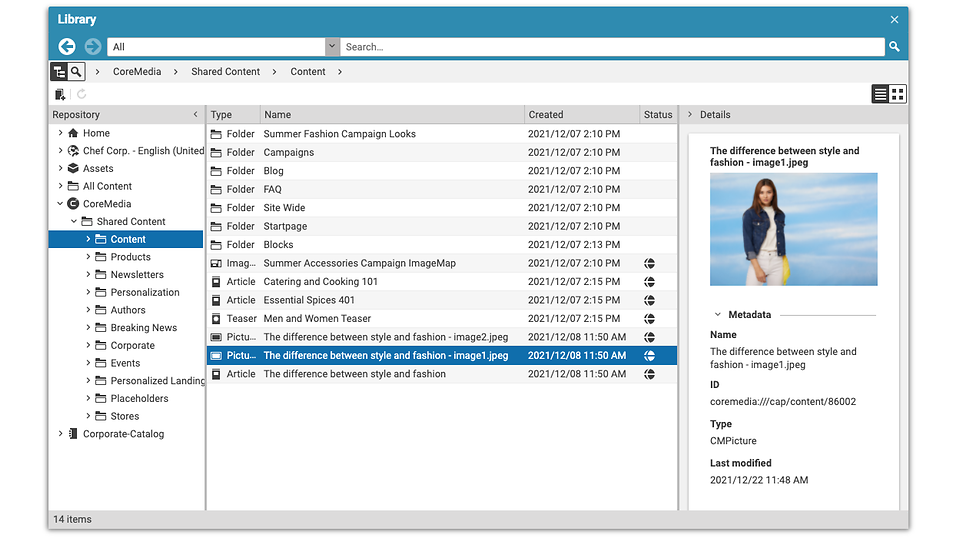Click the content ID coremedia:///cap/content/86002
The width and height of the screenshot is (960, 540).
(783, 402)
